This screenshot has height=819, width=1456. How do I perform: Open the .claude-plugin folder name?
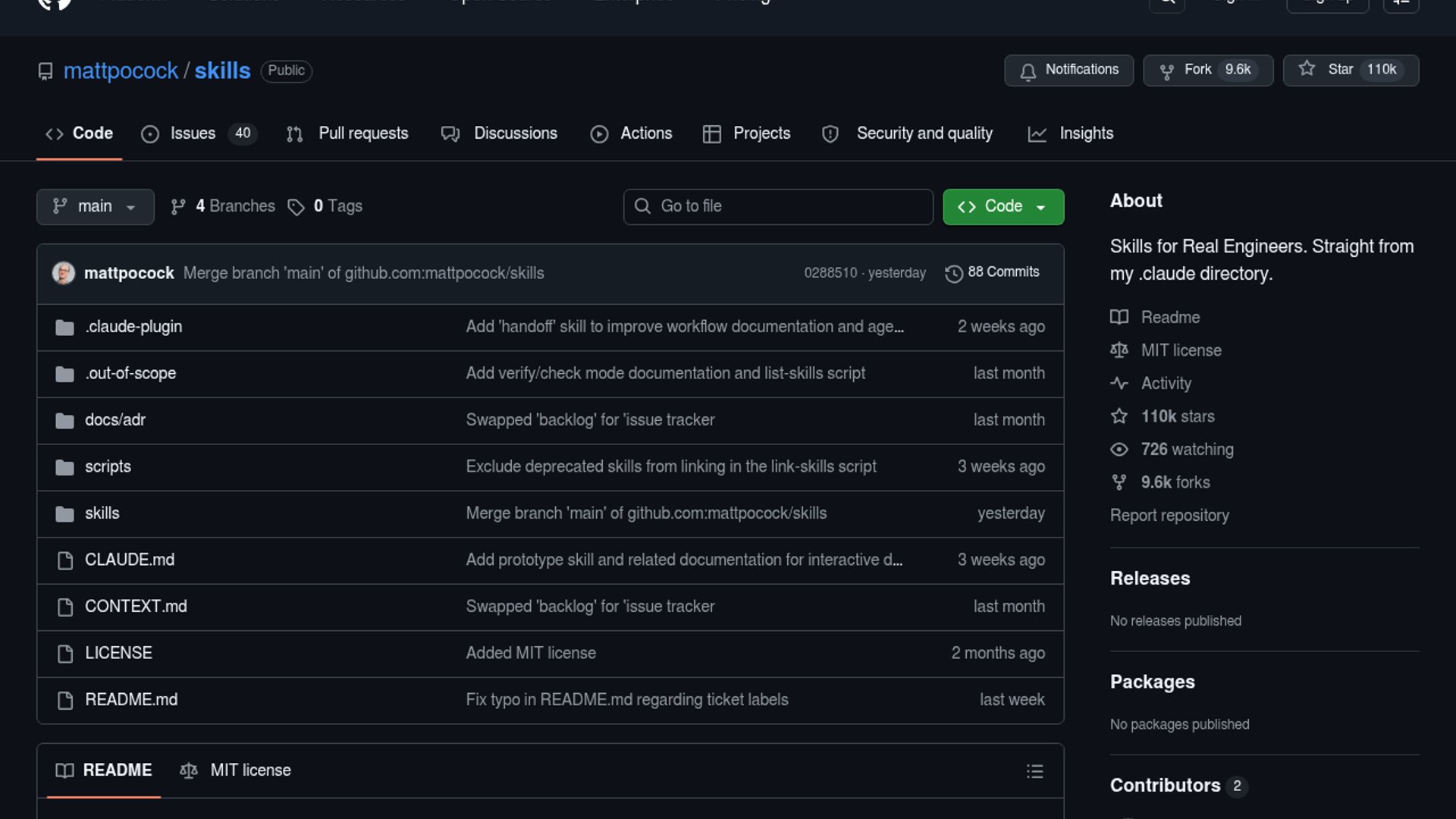(133, 327)
